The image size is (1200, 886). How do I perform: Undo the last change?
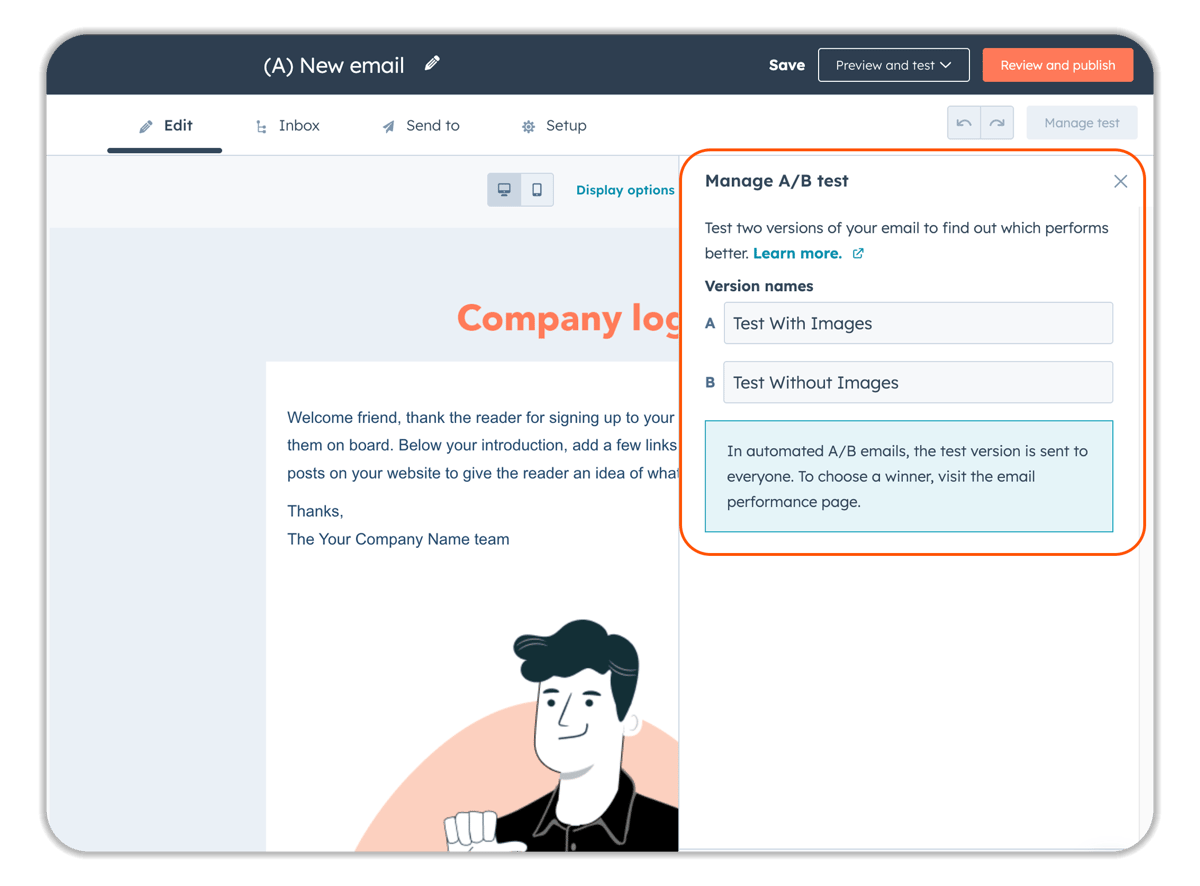click(x=964, y=123)
